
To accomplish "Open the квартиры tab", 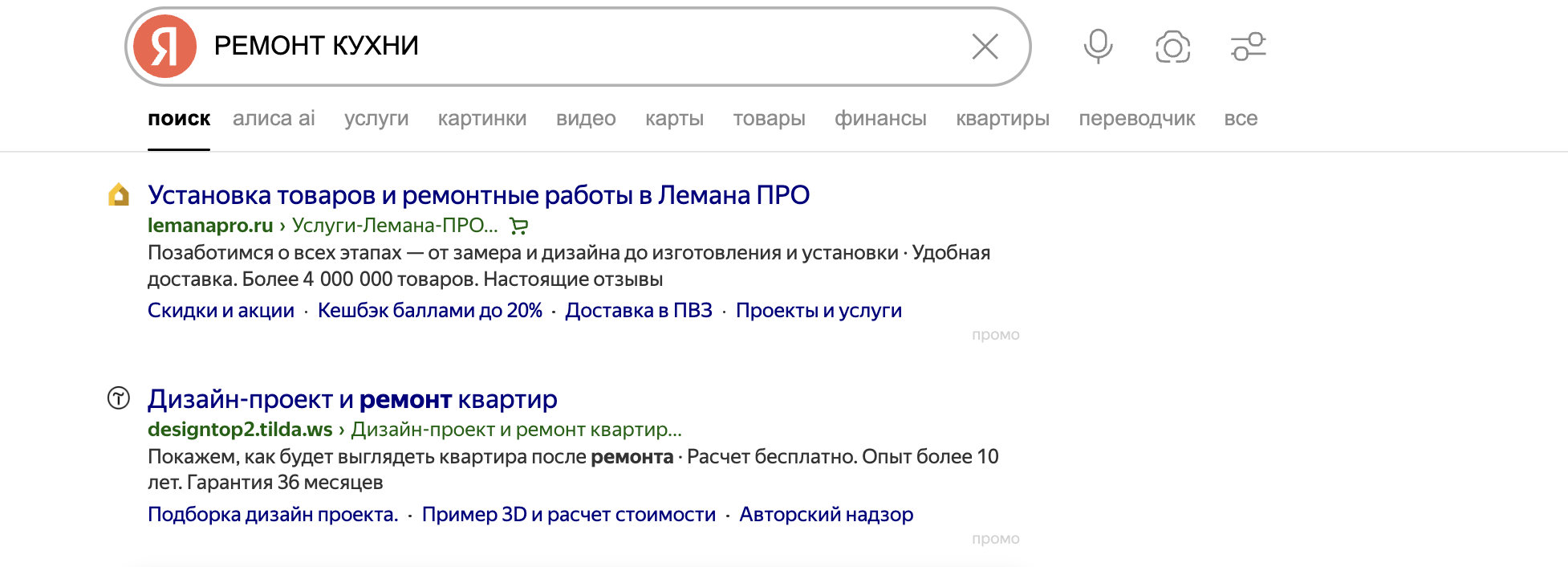I will (1002, 119).
